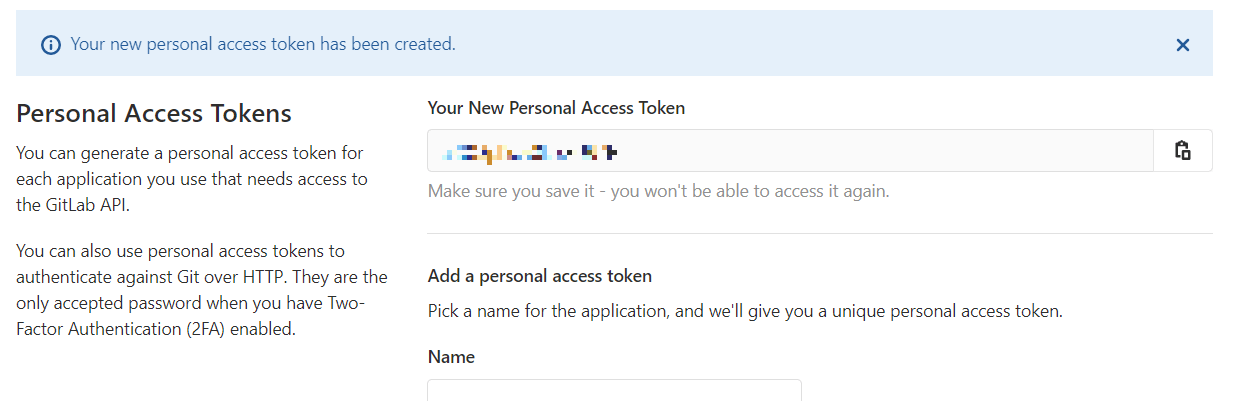Viewport: 1233px width, 401px height.
Task: Click the Name field label
Action: 451,357
